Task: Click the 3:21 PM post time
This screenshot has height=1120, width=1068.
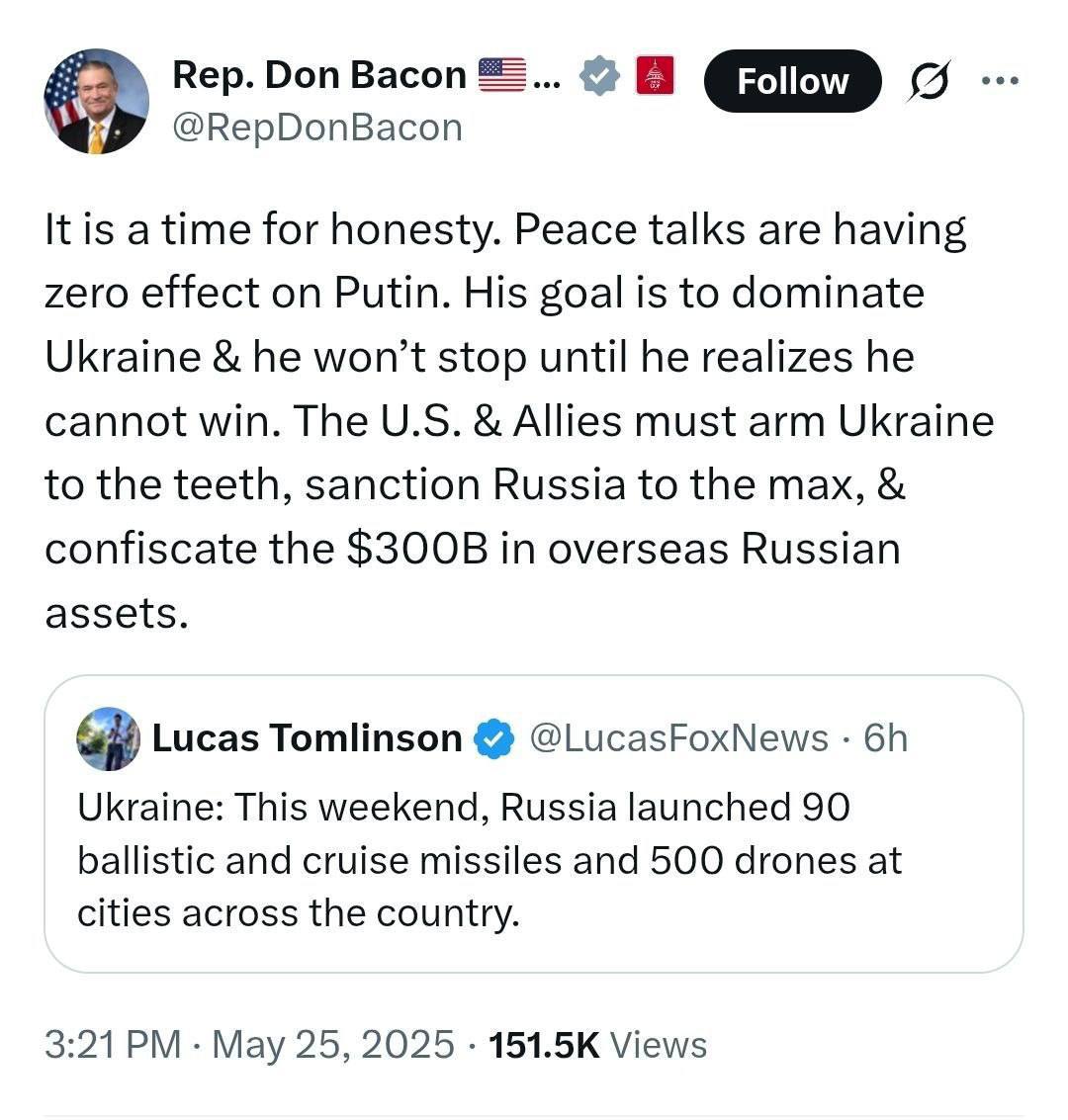Action: point(113,1044)
